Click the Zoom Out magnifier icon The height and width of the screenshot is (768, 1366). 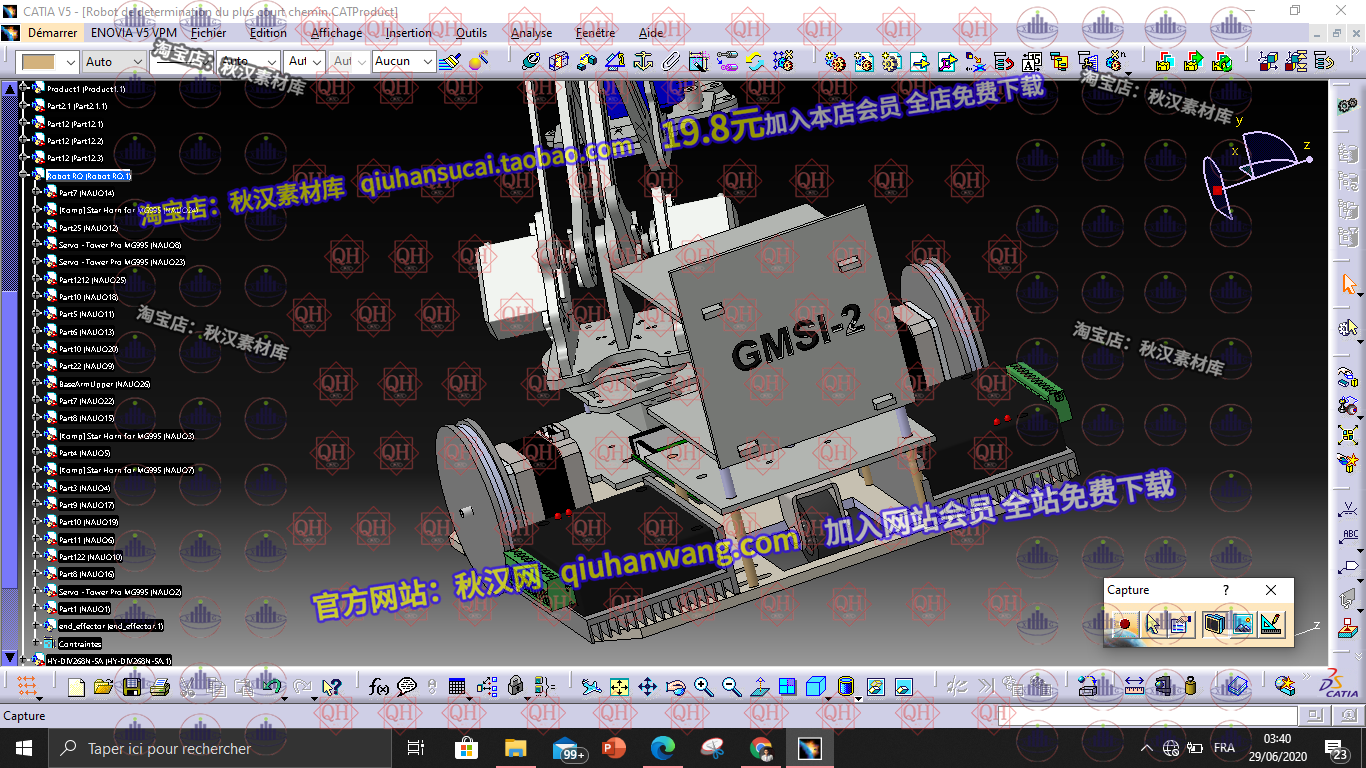pos(732,687)
